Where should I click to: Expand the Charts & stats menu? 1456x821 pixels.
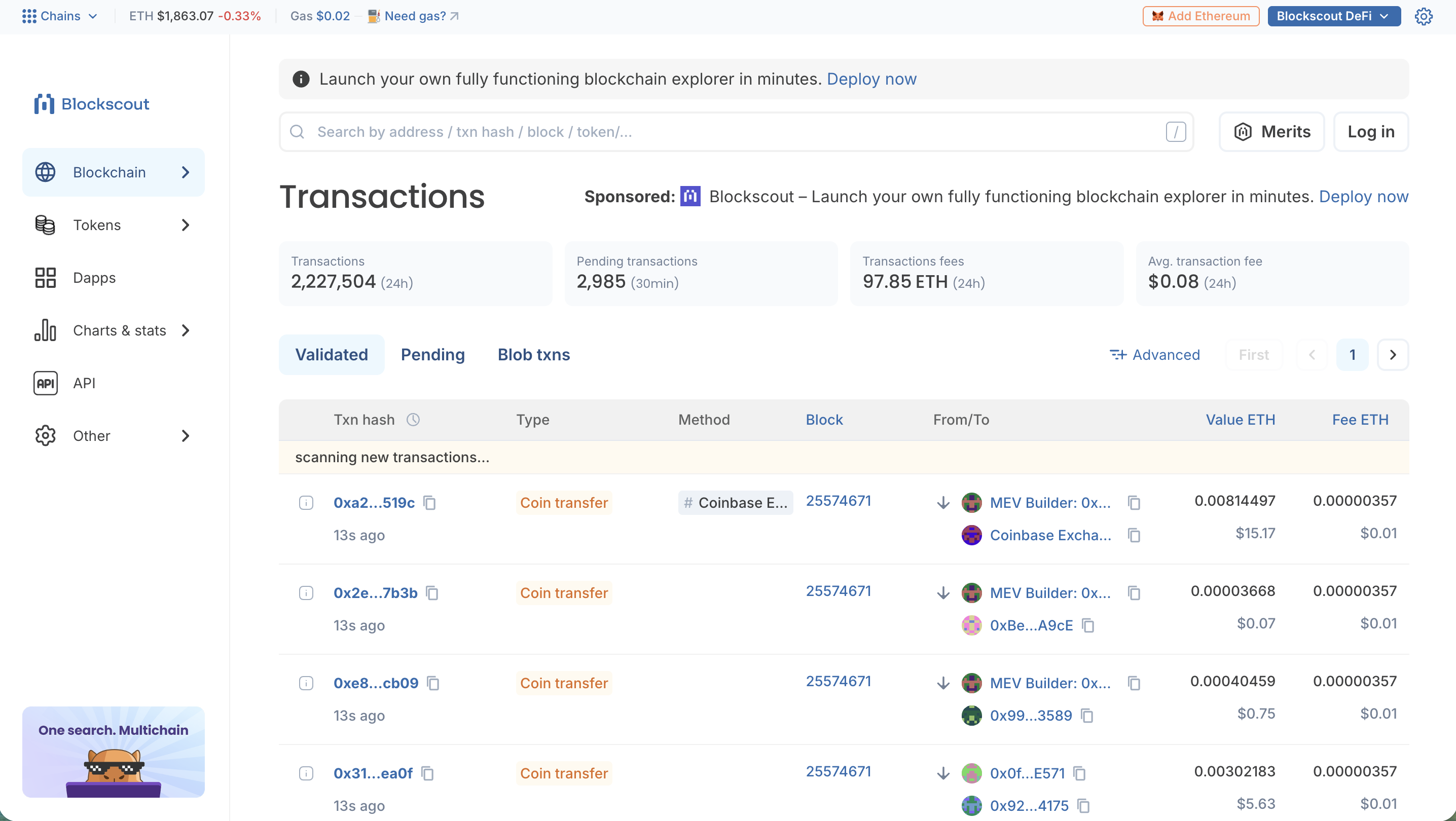coord(113,330)
